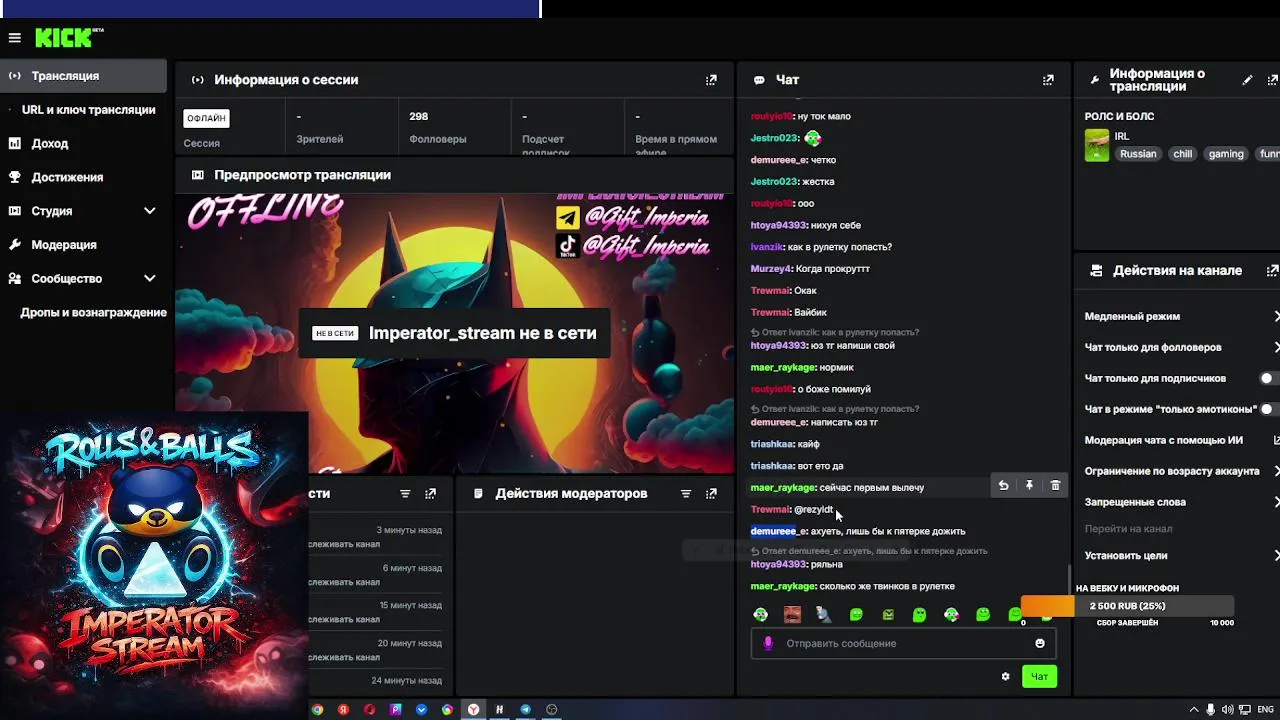Open the hamburger menu next to KICK logo
1280x720 pixels.
(14, 38)
